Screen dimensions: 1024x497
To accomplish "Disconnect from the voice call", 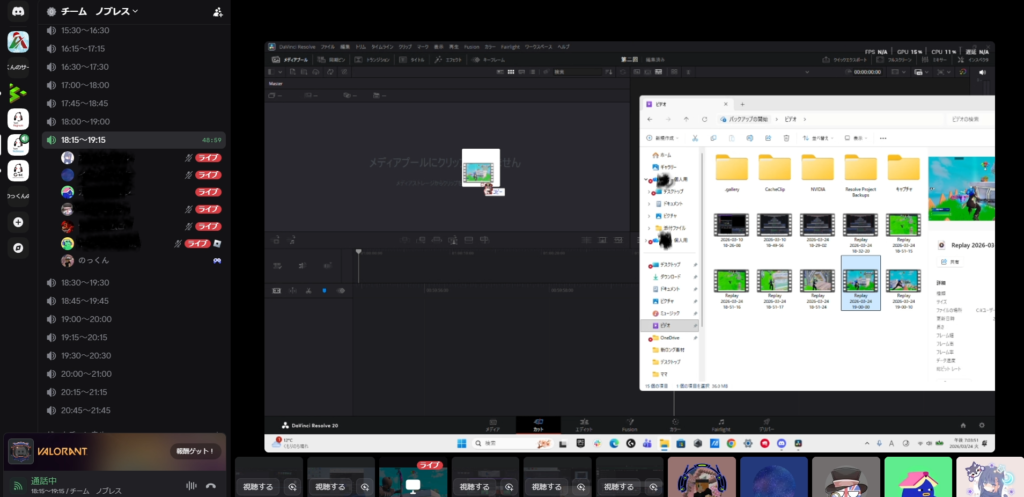I will pyautogui.click(x=211, y=486).
